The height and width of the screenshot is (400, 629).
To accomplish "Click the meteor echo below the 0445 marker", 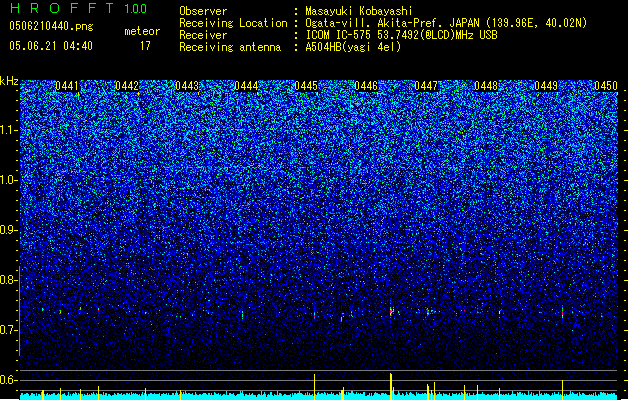I will pos(314,315).
